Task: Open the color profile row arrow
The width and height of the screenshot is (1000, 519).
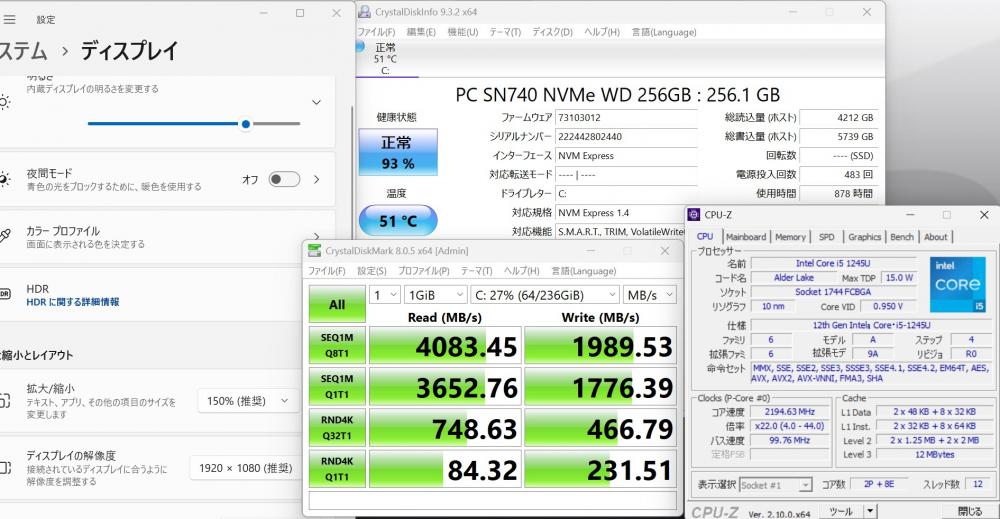Action: 317,237
